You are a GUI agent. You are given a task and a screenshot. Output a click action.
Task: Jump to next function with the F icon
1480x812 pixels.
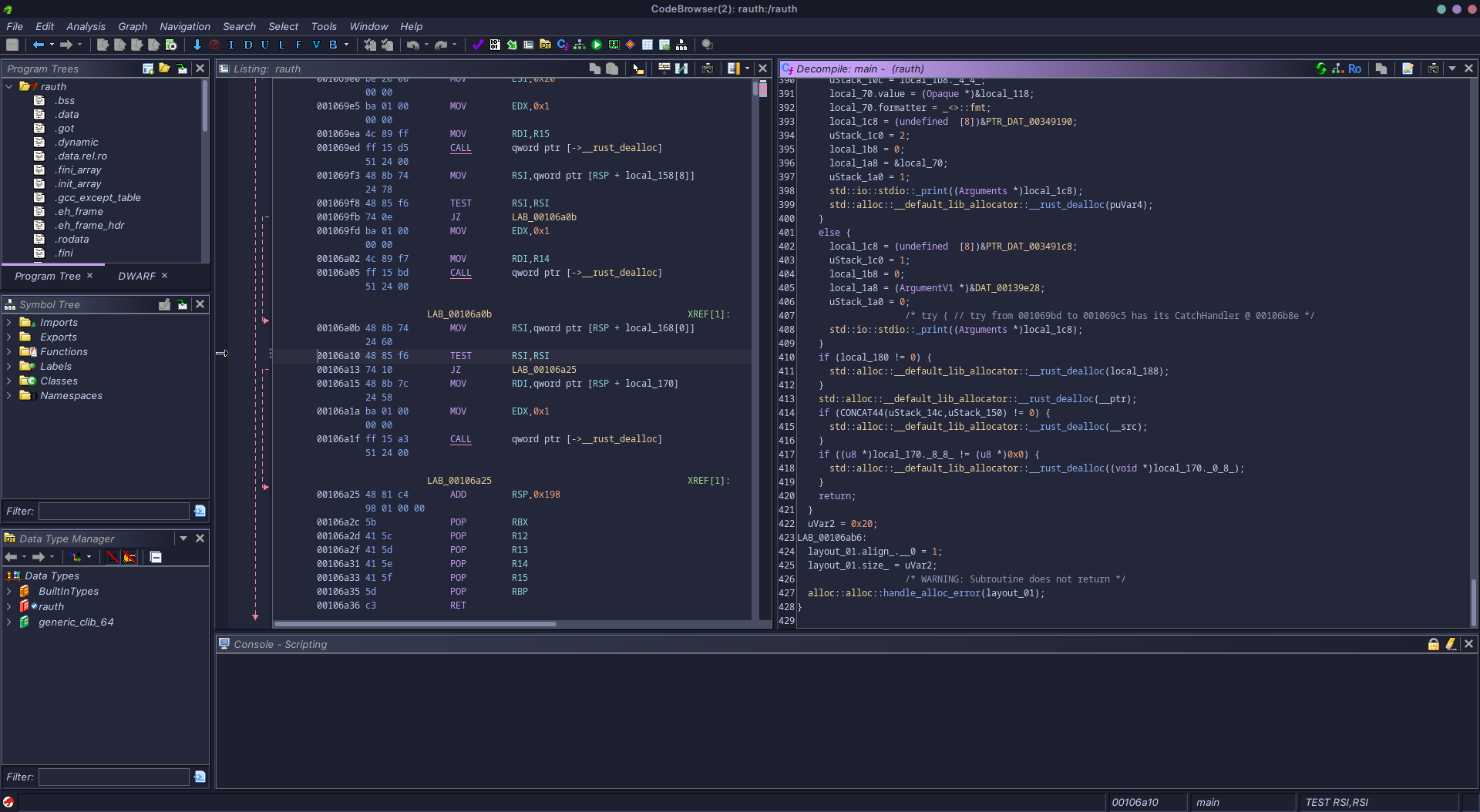[x=298, y=45]
